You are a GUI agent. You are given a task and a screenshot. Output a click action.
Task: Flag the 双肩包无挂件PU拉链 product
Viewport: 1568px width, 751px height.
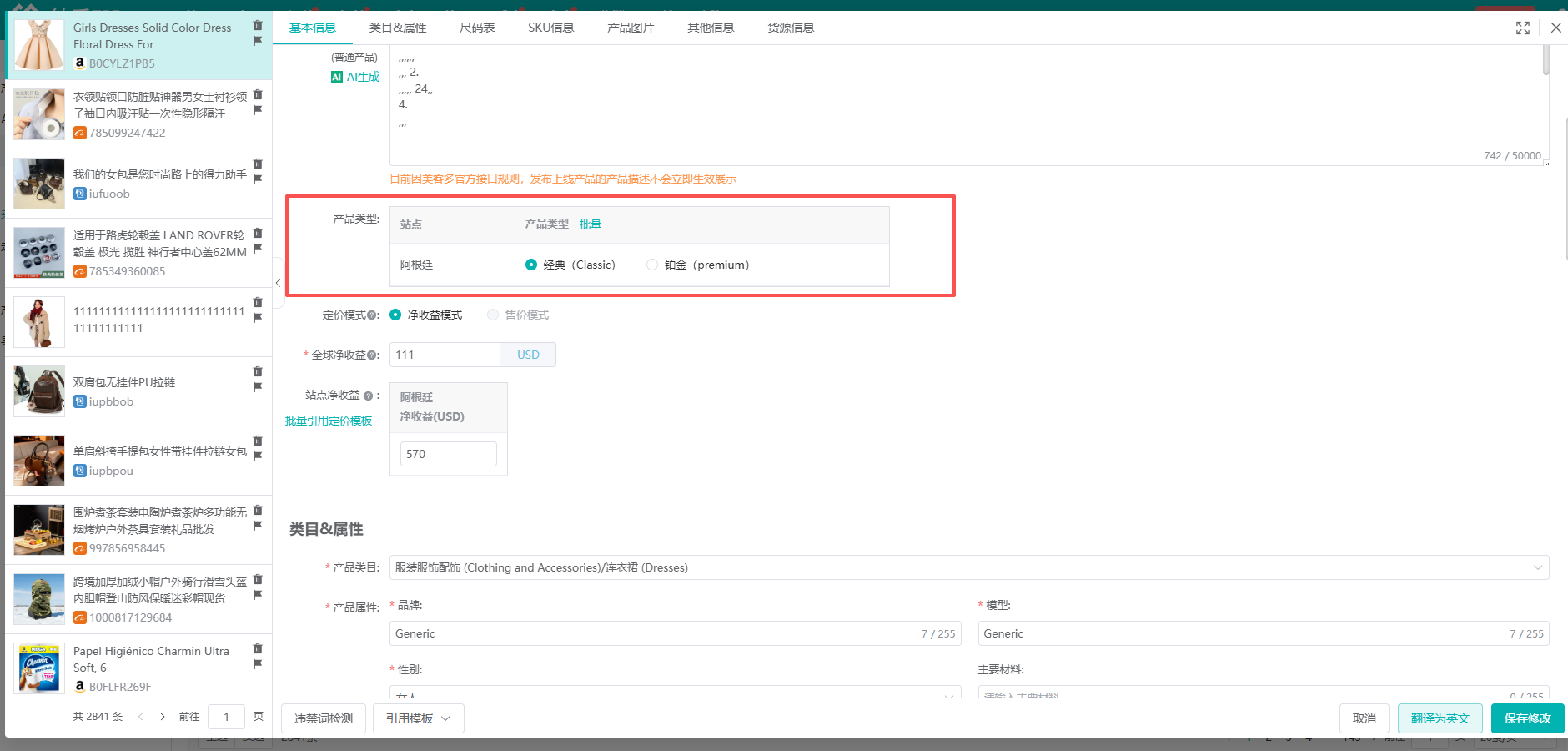pyautogui.click(x=258, y=387)
